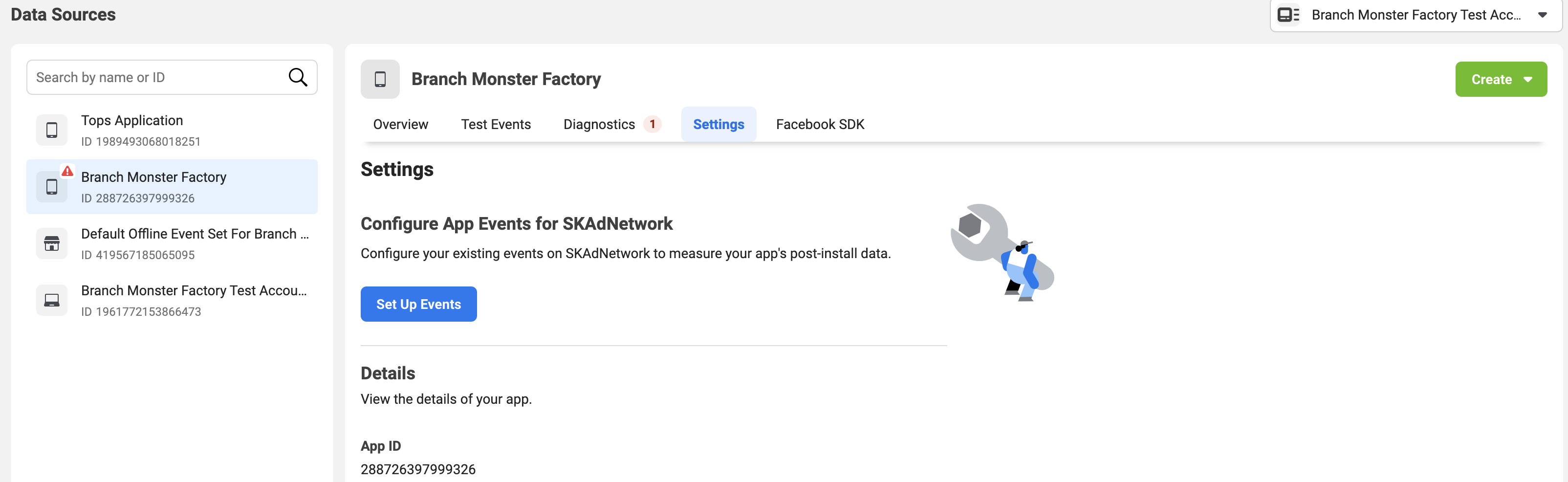Select Default Offline Event Set data source
1568x482 pixels.
pos(172,243)
